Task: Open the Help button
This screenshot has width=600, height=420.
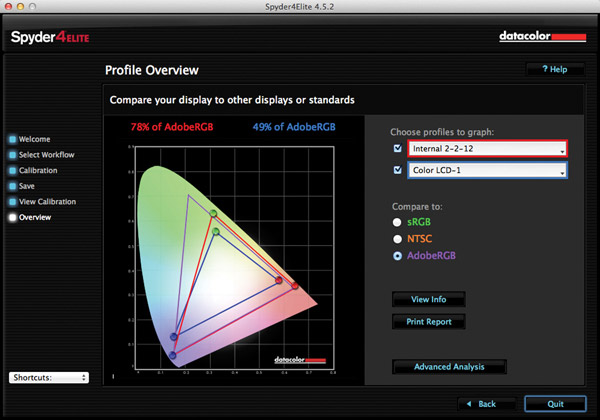Action: [555, 69]
